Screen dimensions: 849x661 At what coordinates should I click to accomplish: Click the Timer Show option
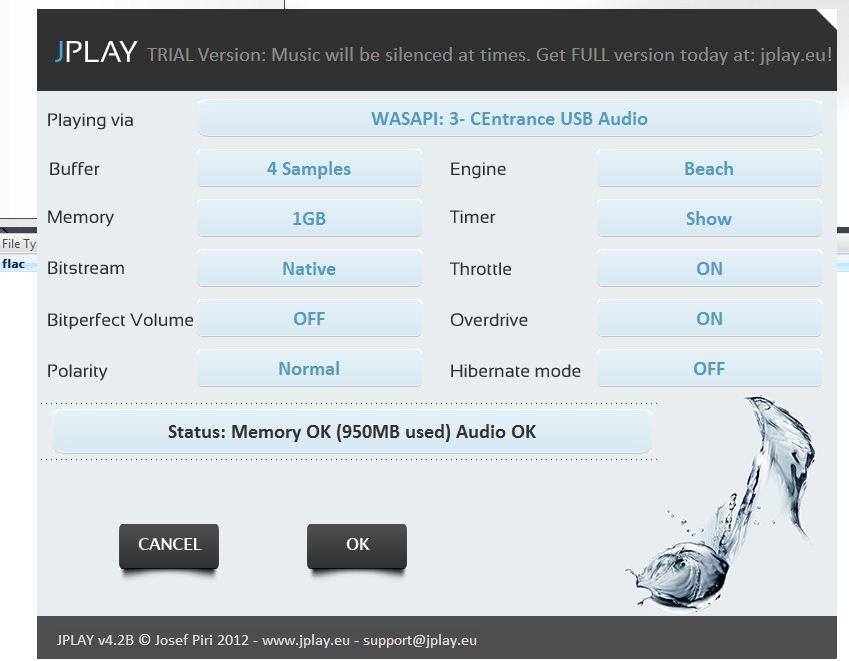(x=708, y=219)
